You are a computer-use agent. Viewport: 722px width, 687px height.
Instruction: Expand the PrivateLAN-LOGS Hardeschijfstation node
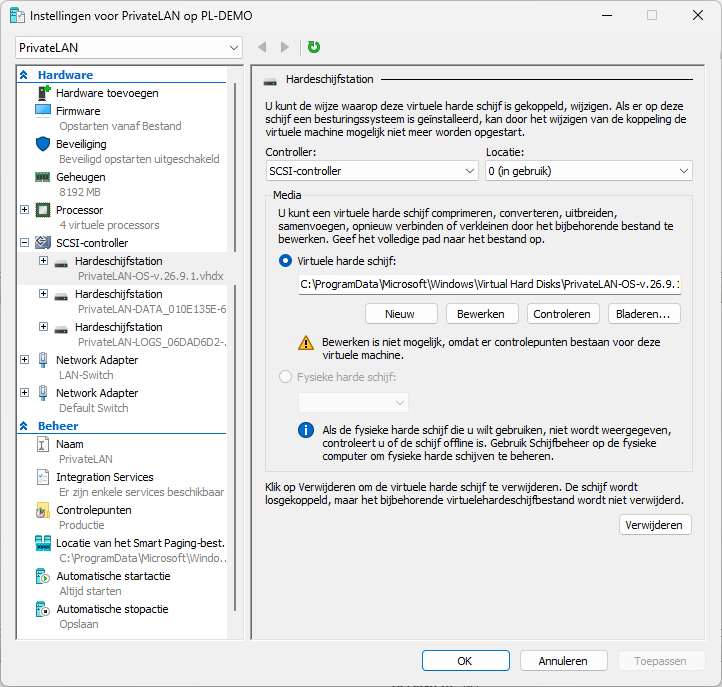click(43, 326)
